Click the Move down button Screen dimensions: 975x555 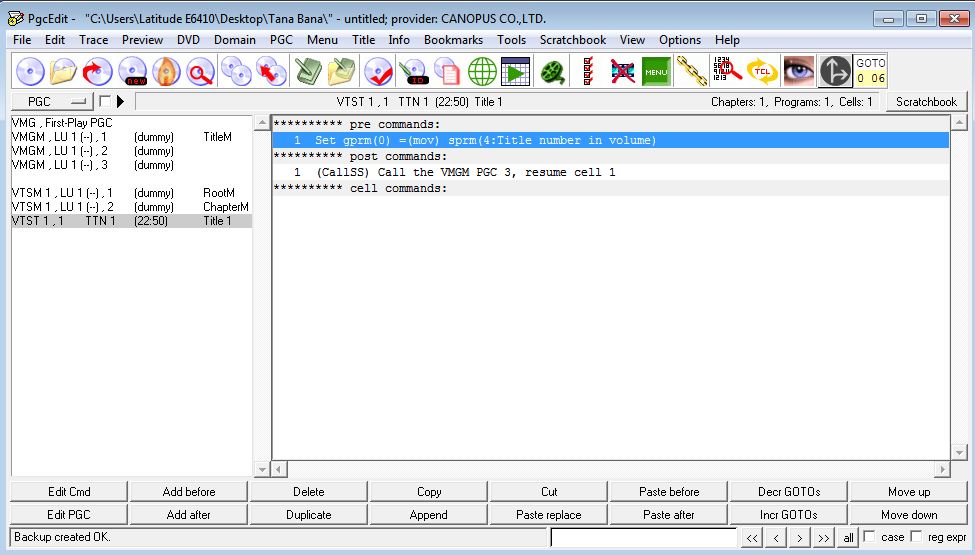tap(909, 515)
